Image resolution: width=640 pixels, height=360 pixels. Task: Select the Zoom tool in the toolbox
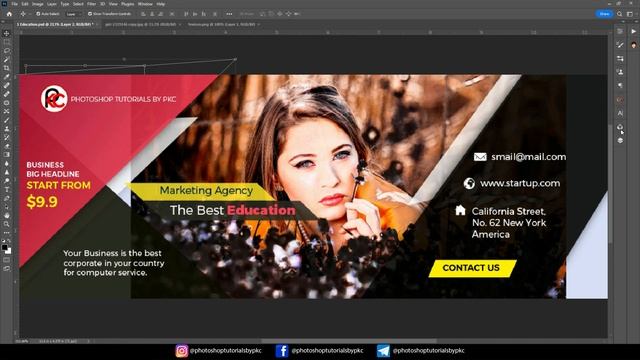pyautogui.click(x=7, y=224)
